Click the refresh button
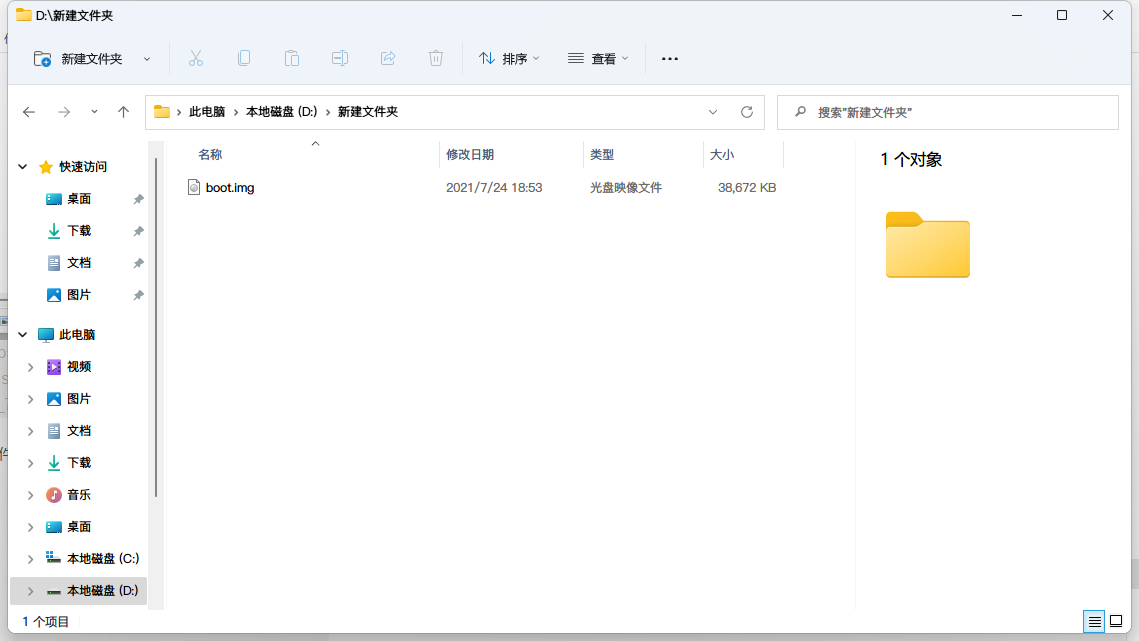This screenshot has width=1139, height=641. (747, 112)
